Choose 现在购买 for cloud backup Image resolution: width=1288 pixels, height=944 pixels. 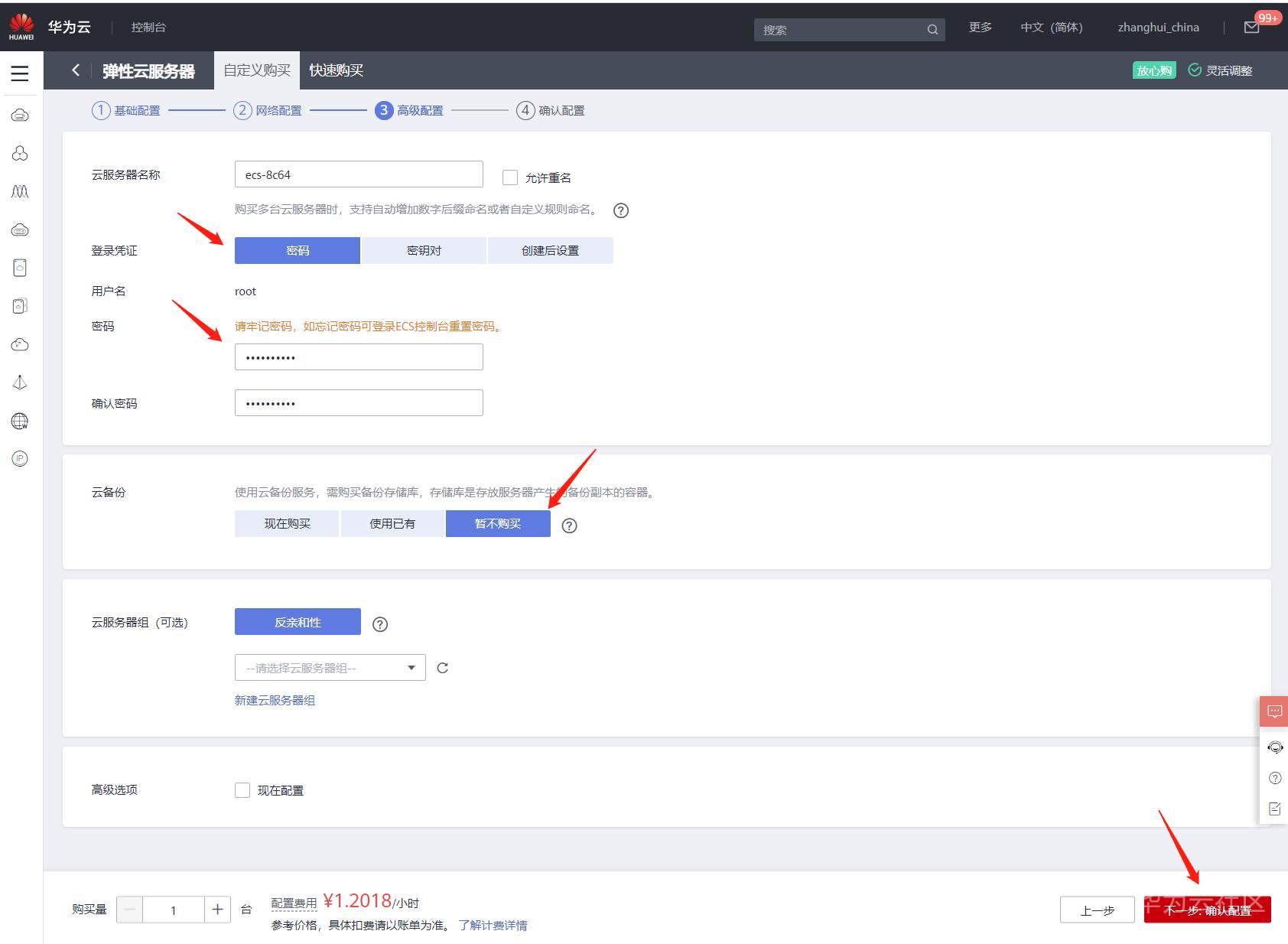click(287, 523)
